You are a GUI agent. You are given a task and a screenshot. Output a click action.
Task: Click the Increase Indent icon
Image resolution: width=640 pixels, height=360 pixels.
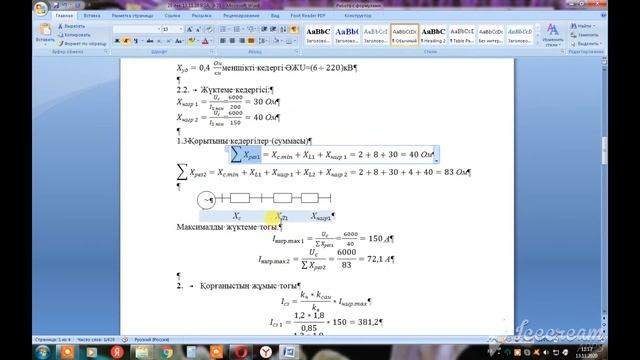(273, 29)
